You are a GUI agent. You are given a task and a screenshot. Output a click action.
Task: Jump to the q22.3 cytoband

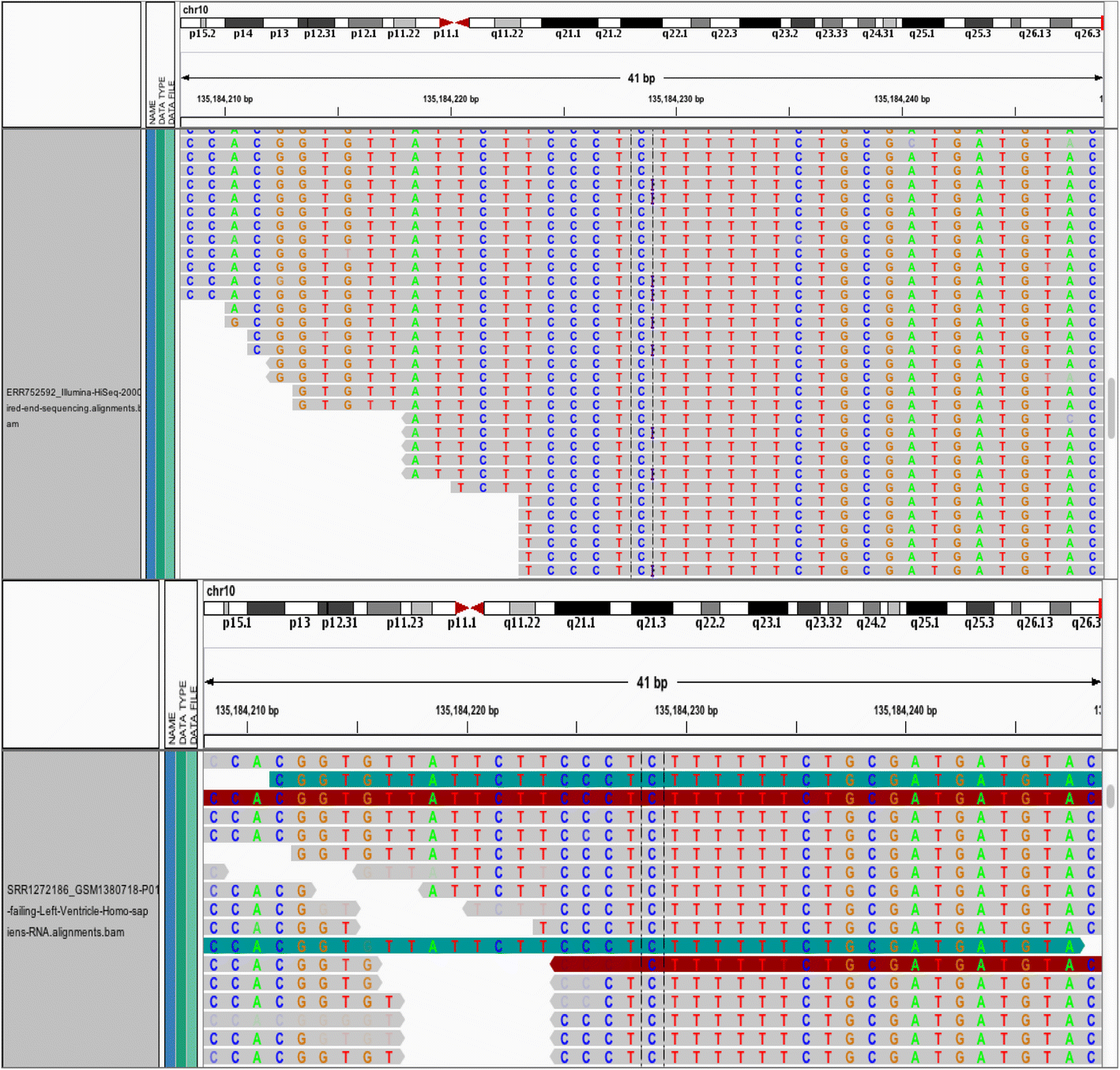click(x=723, y=33)
